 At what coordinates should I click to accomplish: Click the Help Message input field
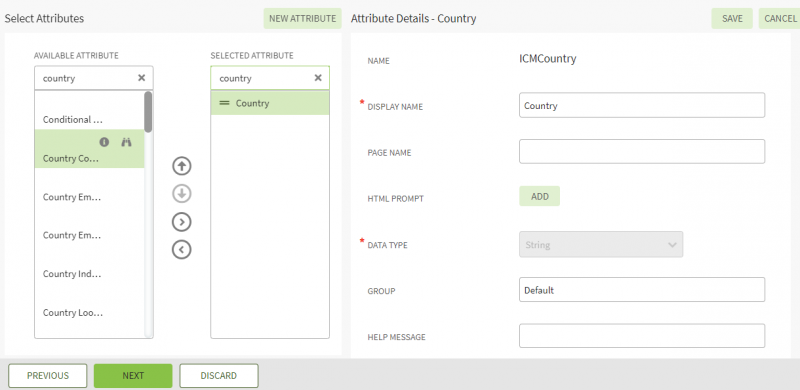(x=642, y=336)
